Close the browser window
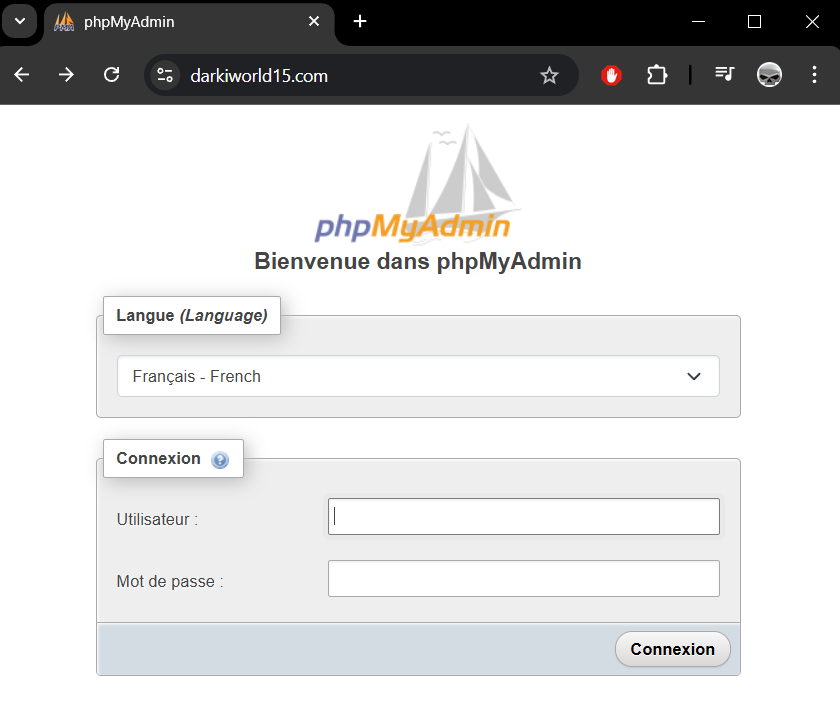 pos(812,21)
